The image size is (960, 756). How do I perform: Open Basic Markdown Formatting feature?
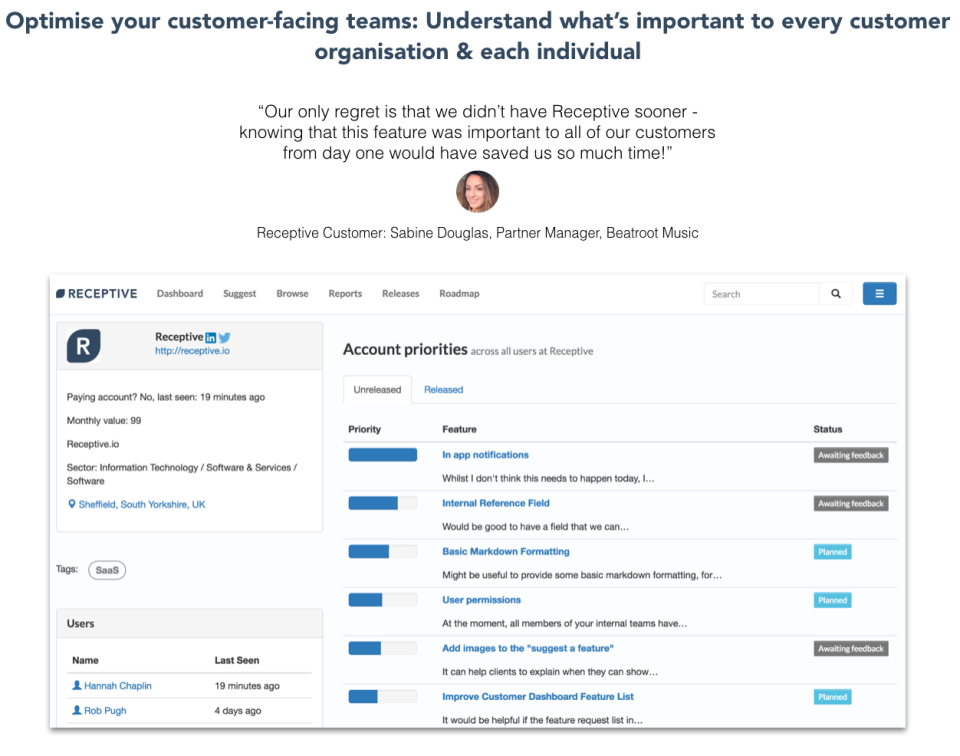coord(506,552)
